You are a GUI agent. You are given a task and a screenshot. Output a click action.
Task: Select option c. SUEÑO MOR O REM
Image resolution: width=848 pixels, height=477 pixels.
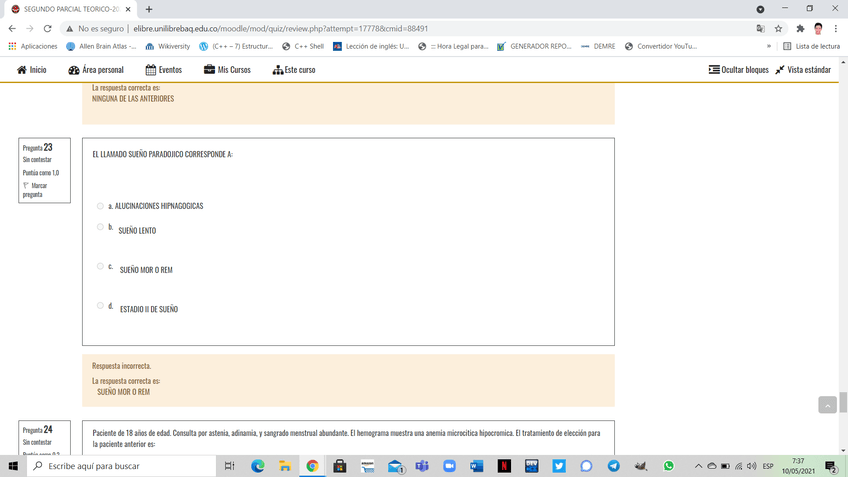[100, 266]
